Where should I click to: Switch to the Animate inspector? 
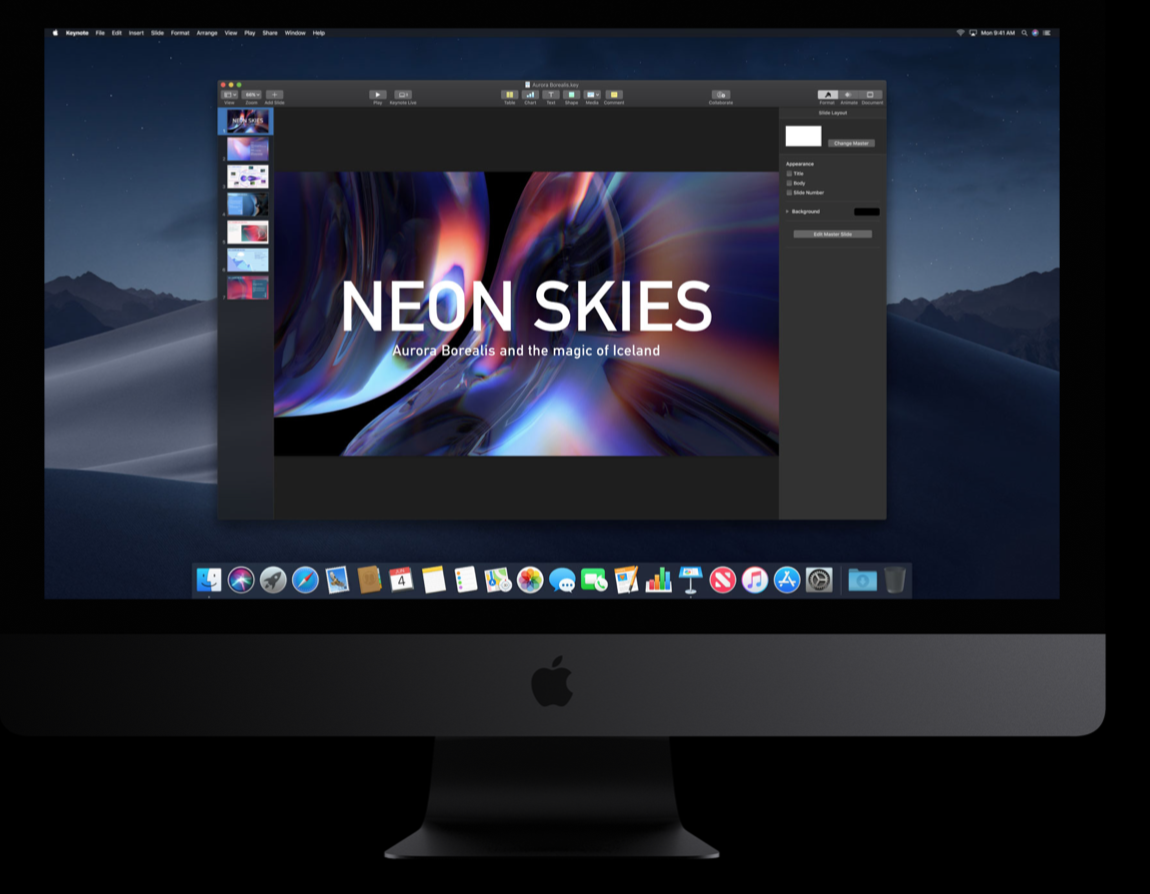849,95
